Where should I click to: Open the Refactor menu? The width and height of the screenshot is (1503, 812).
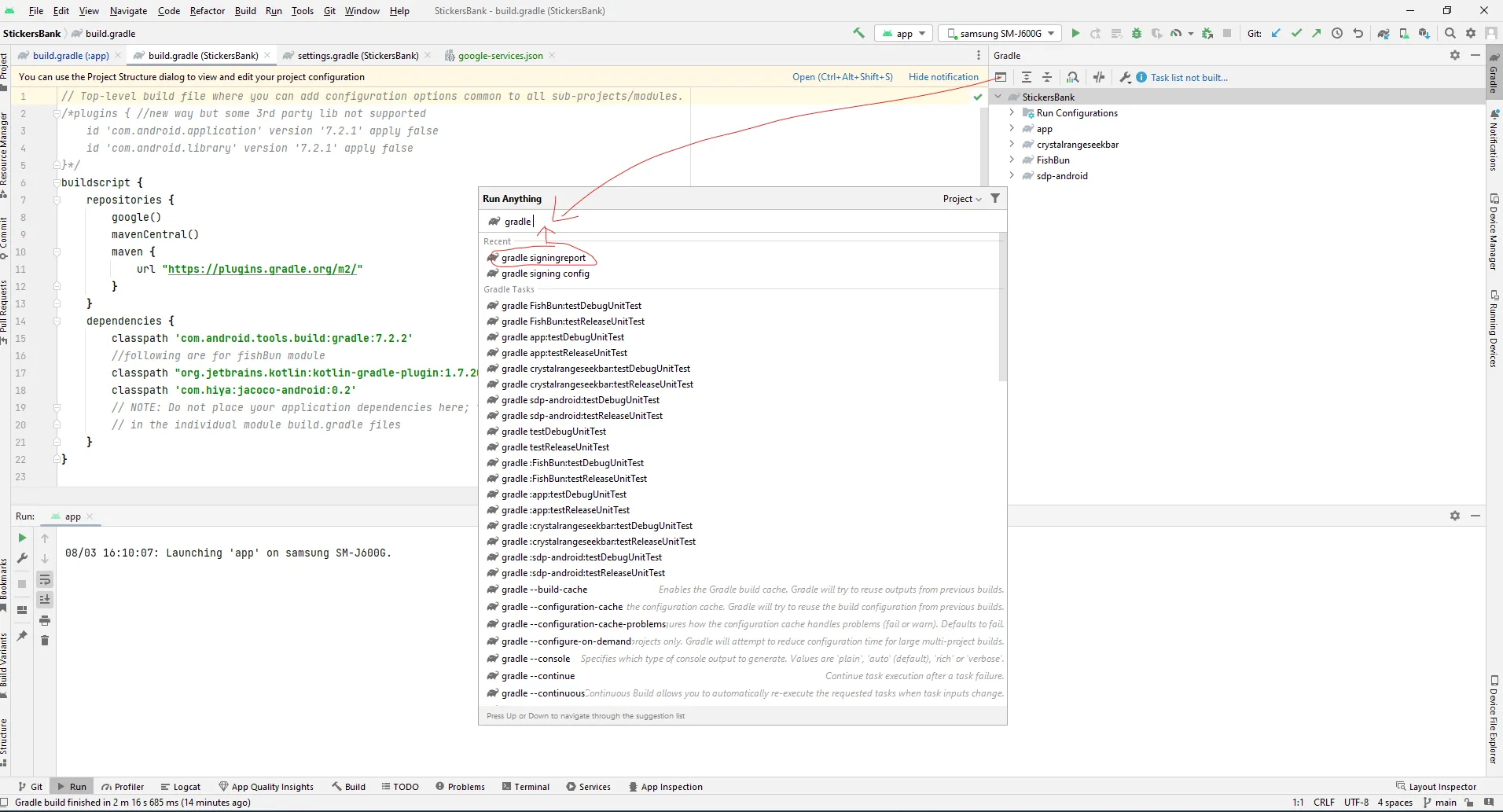click(208, 11)
